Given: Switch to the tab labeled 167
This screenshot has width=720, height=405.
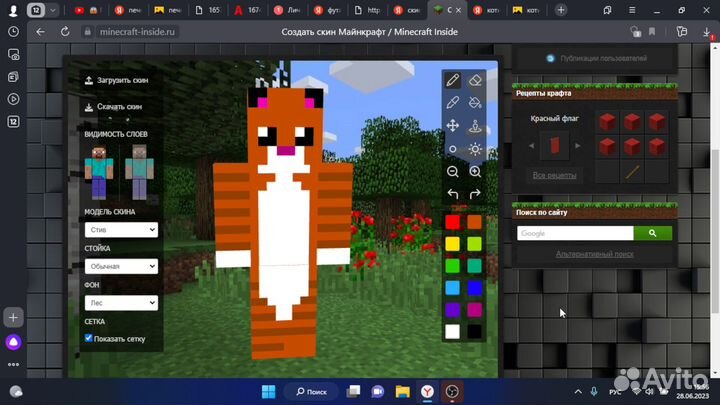Looking at the screenshot, I should click(248, 10).
